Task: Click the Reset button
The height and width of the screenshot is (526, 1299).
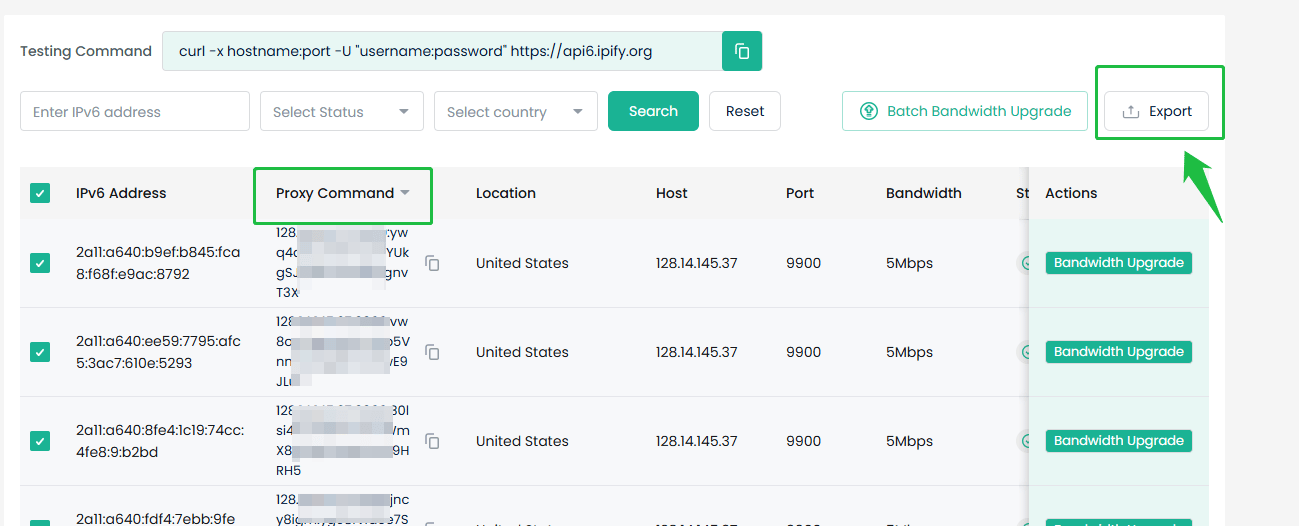Action: point(745,111)
